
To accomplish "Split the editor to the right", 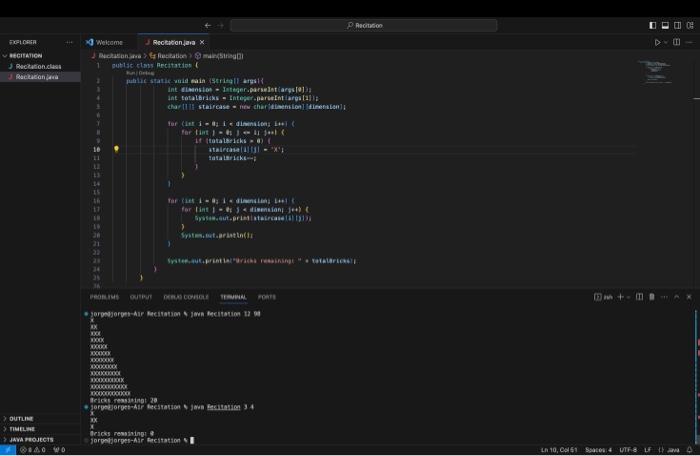I will pyautogui.click(x=677, y=42).
